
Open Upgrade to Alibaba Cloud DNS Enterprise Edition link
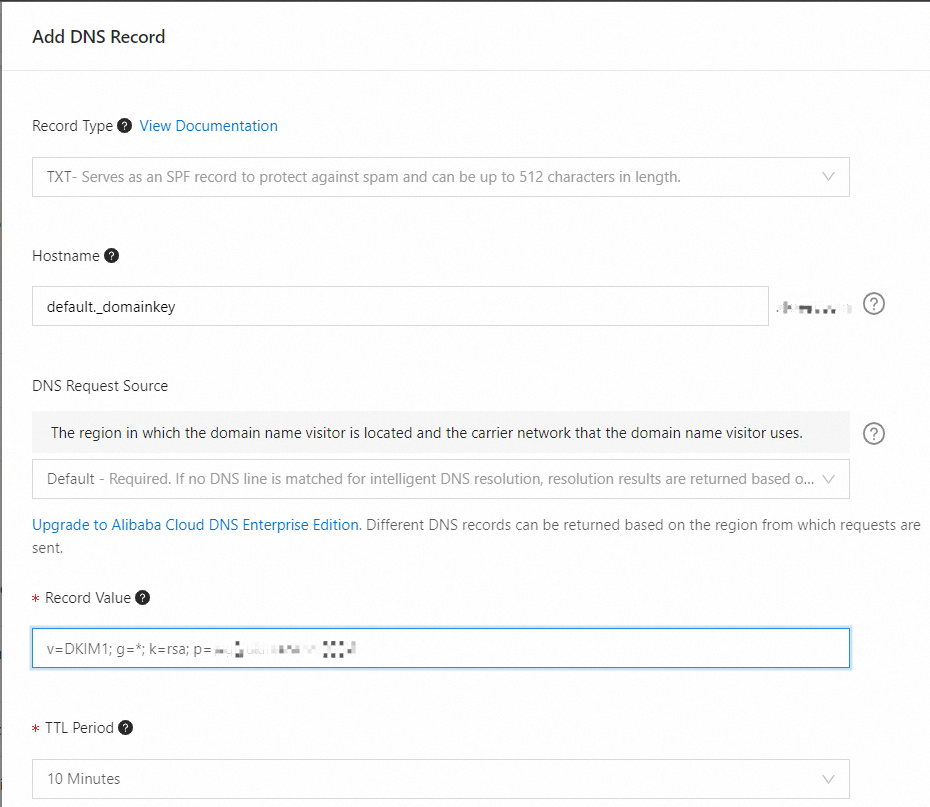coord(195,525)
